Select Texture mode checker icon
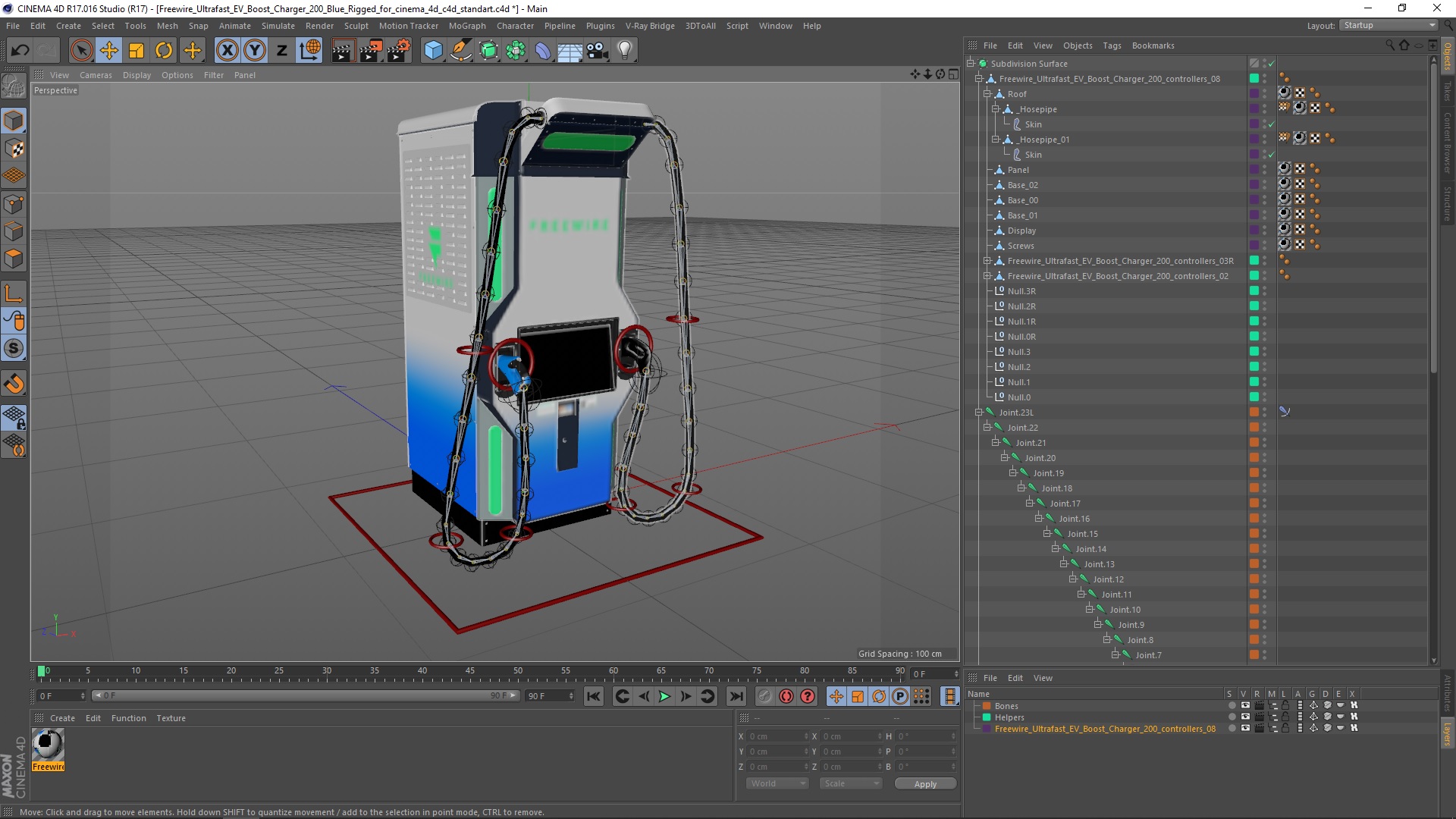1456x819 pixels. (x=14, y=149)
